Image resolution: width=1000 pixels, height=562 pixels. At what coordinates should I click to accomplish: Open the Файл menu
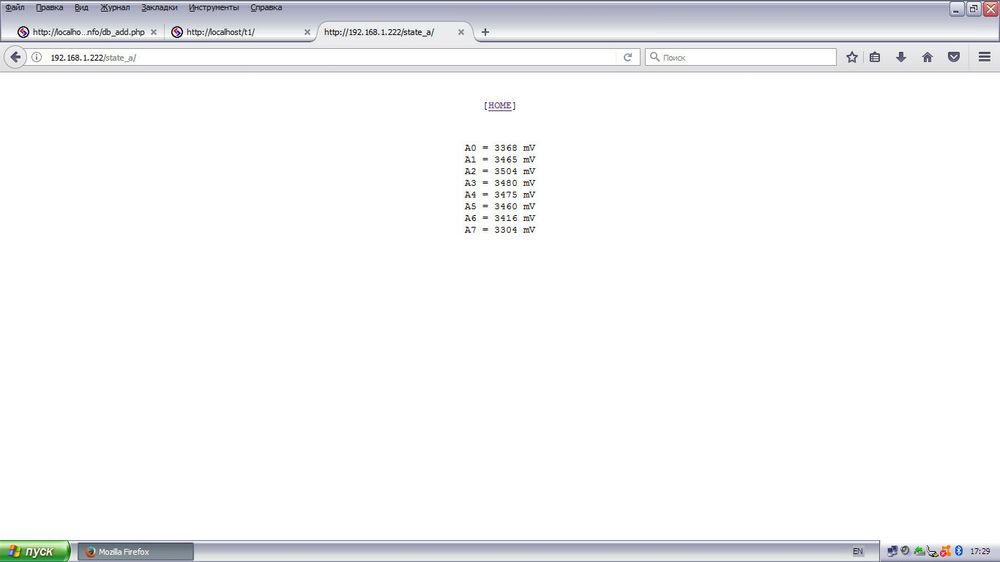click(x=15, y=8)
